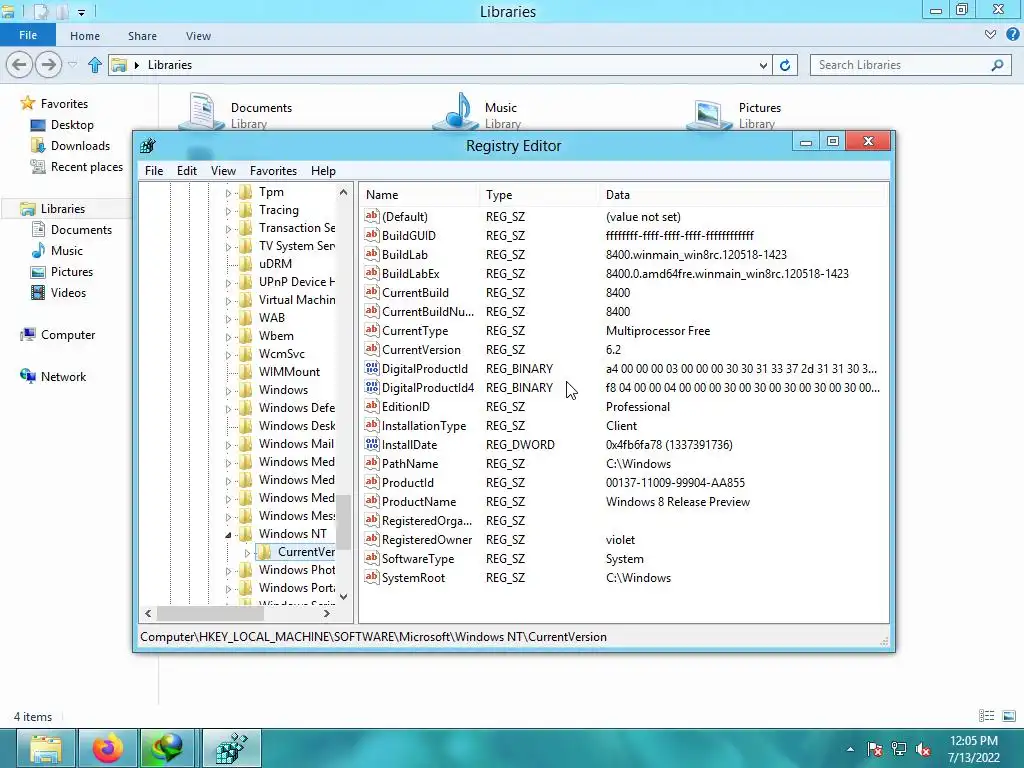Click the Tpm folder icon in the tree
1024x768 pixels.
pos(246,192)
